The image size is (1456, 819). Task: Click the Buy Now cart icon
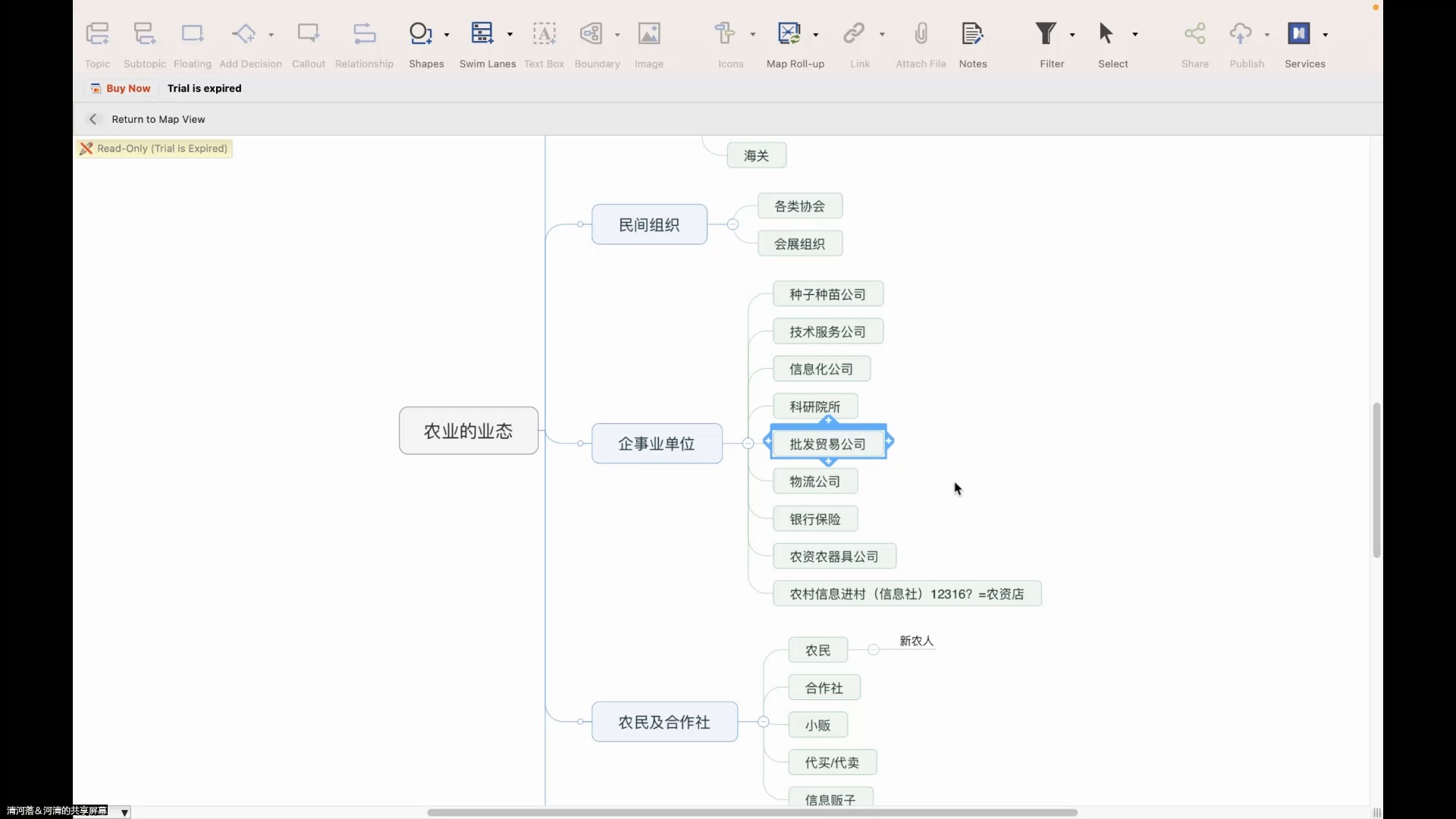[96, 89]
